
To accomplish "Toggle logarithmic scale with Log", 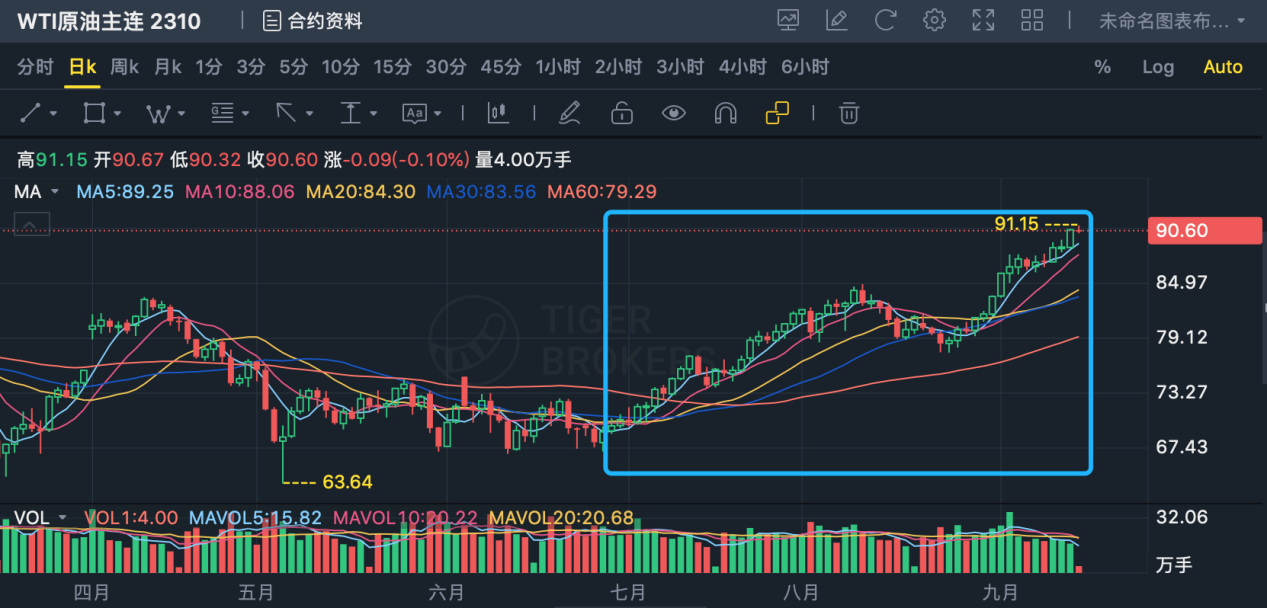I will (x=1157, y=67).
